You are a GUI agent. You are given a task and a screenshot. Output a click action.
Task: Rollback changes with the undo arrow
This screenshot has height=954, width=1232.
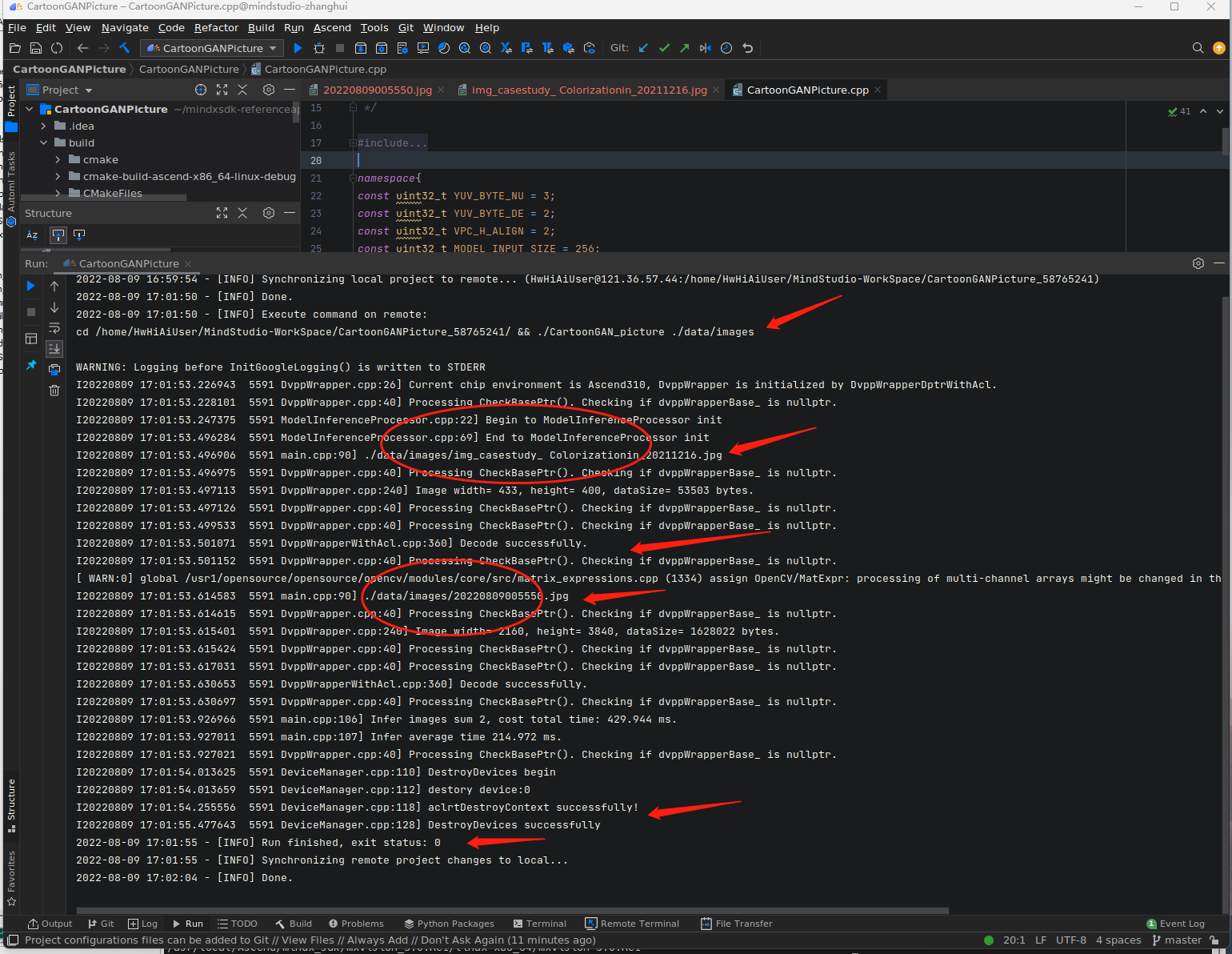tap(747, 48)
